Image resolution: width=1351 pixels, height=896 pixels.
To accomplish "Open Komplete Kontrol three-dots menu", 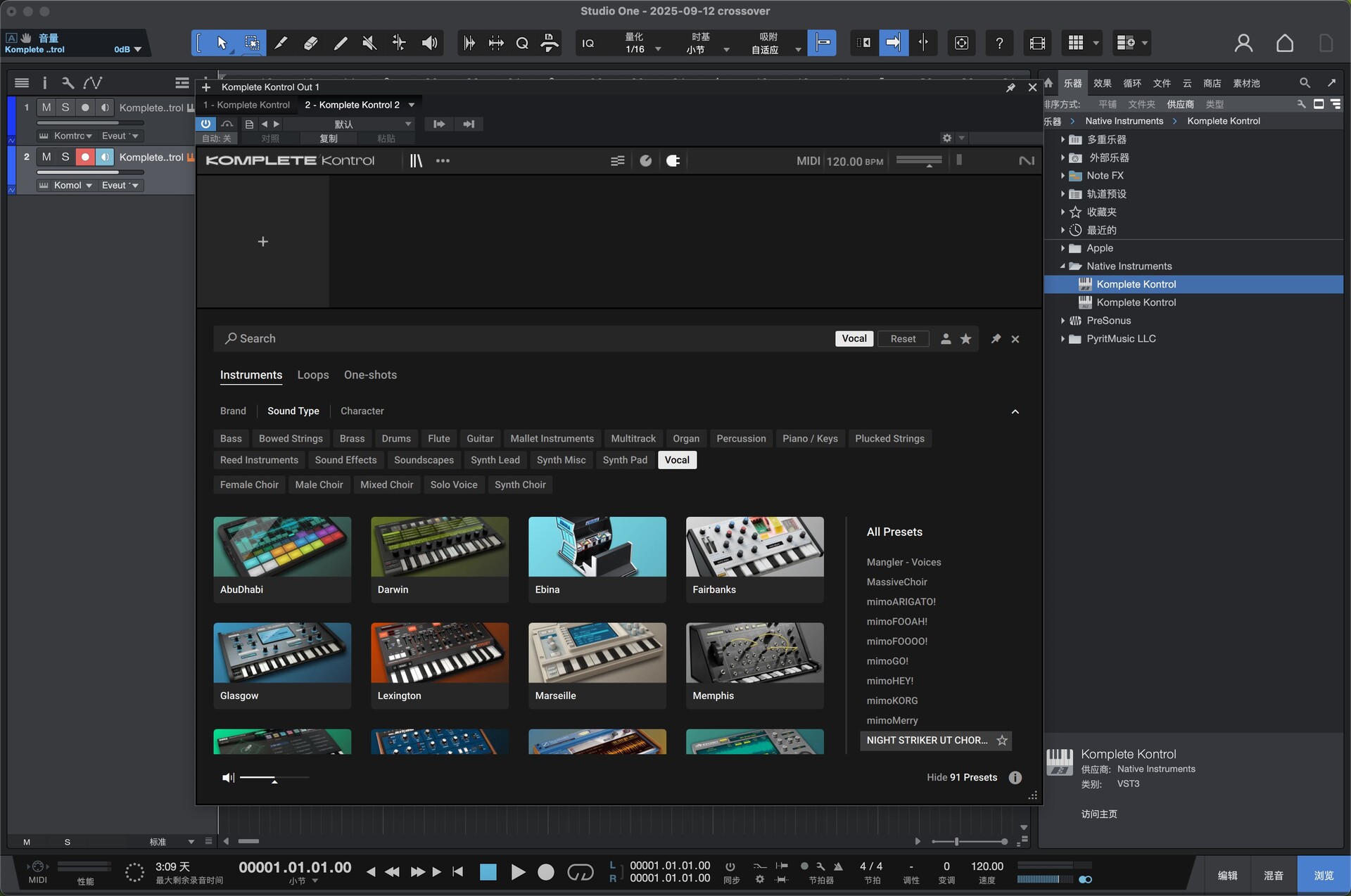I will [443, 160].
